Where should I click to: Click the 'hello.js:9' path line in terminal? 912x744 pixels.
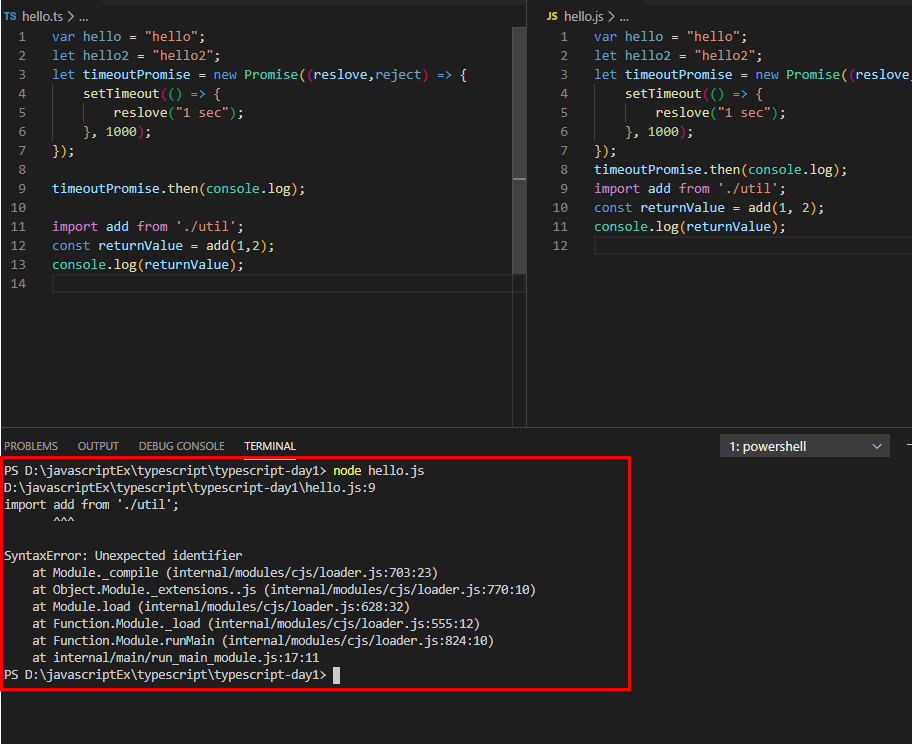pos(190,487)
